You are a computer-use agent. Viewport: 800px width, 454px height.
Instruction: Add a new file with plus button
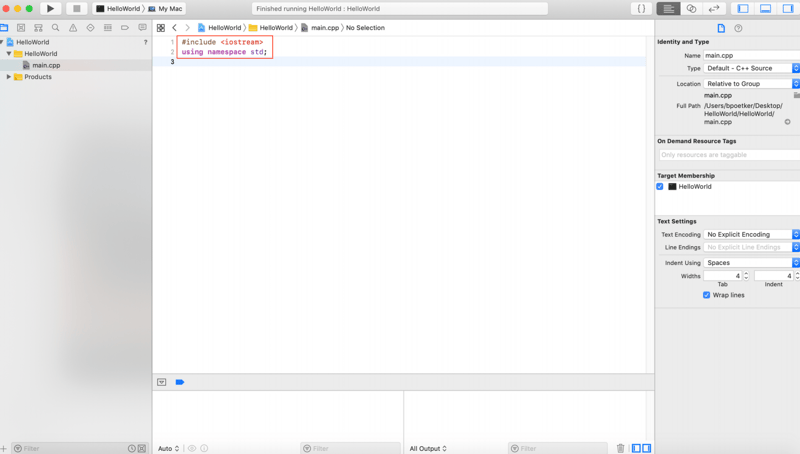4,448
